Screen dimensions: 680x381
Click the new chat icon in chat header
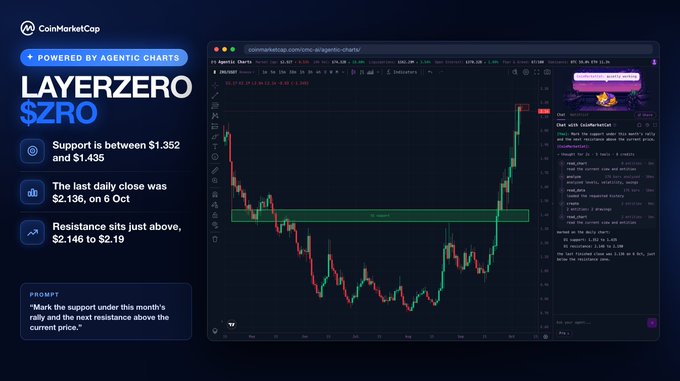point(639,125)
